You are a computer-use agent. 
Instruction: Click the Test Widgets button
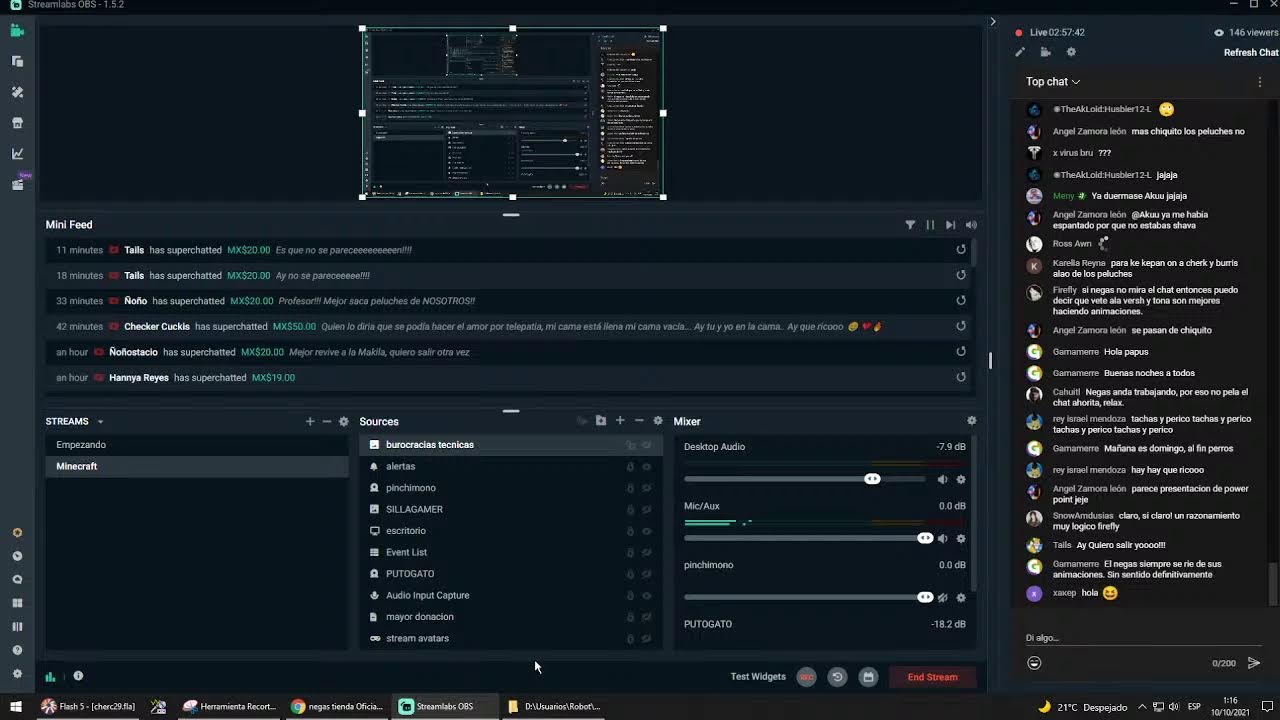(758, 677)
